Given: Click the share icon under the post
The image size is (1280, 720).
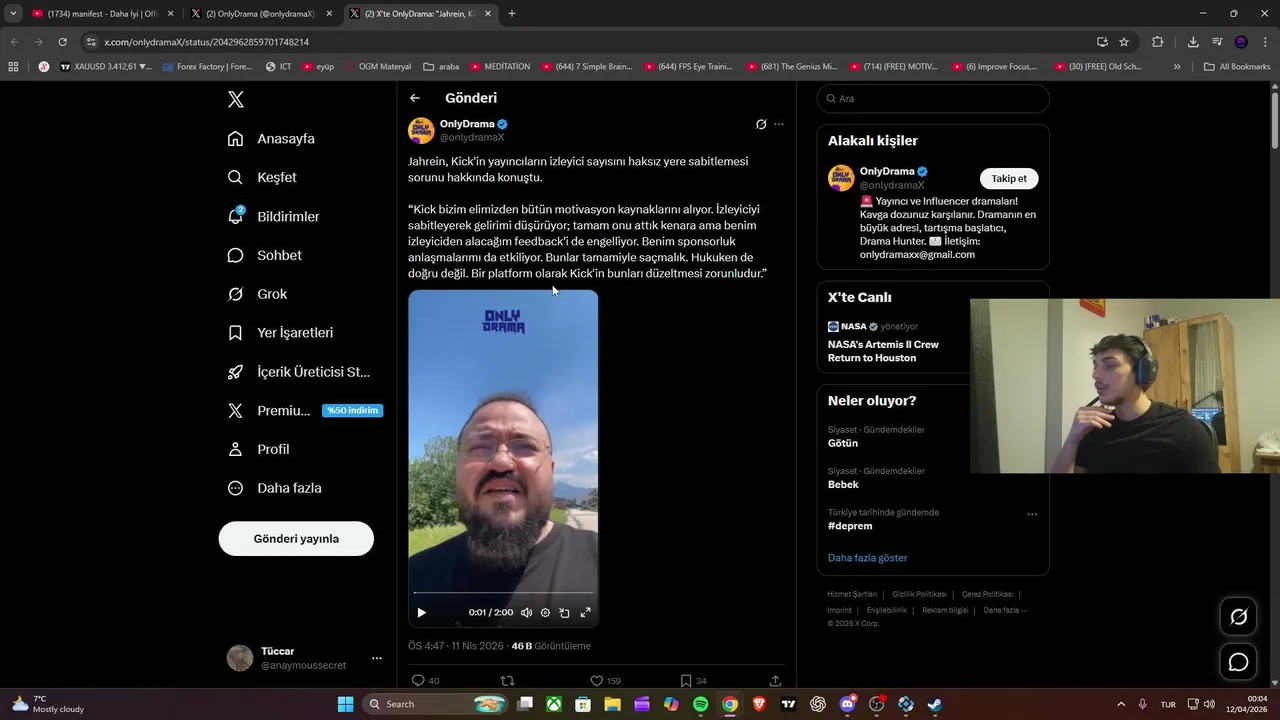Looking at the screenshot, I should pos(775,681).
